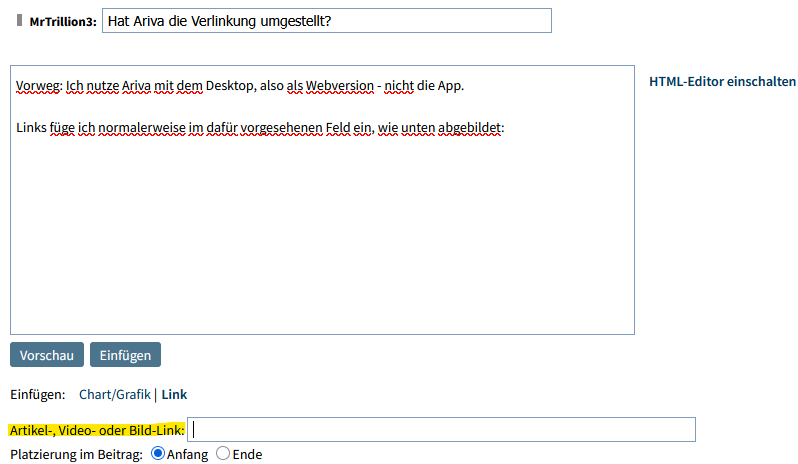
Task: Turn on the HTML editor via 'HTML-Editor einschalten'
Action: tap(722, 82)
